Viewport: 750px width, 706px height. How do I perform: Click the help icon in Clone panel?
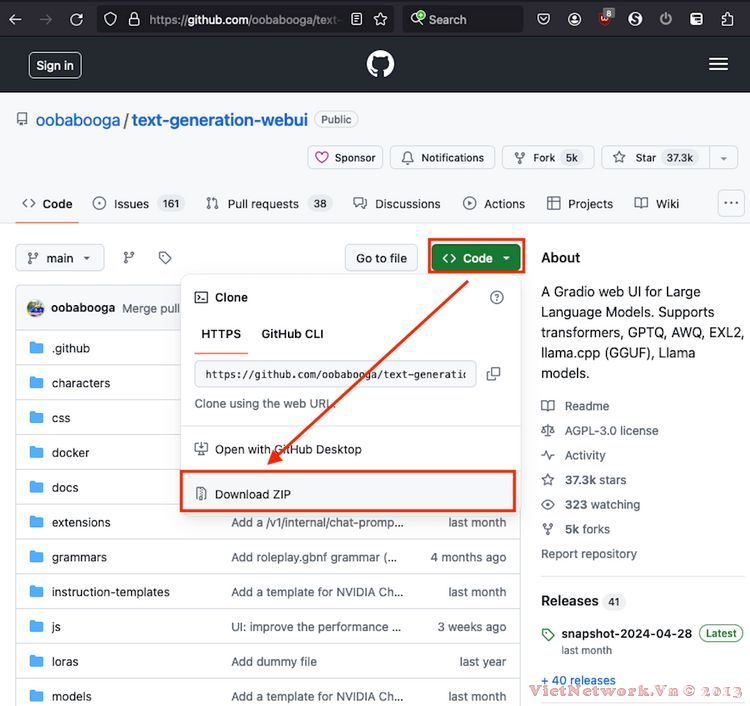click(497, 297)
